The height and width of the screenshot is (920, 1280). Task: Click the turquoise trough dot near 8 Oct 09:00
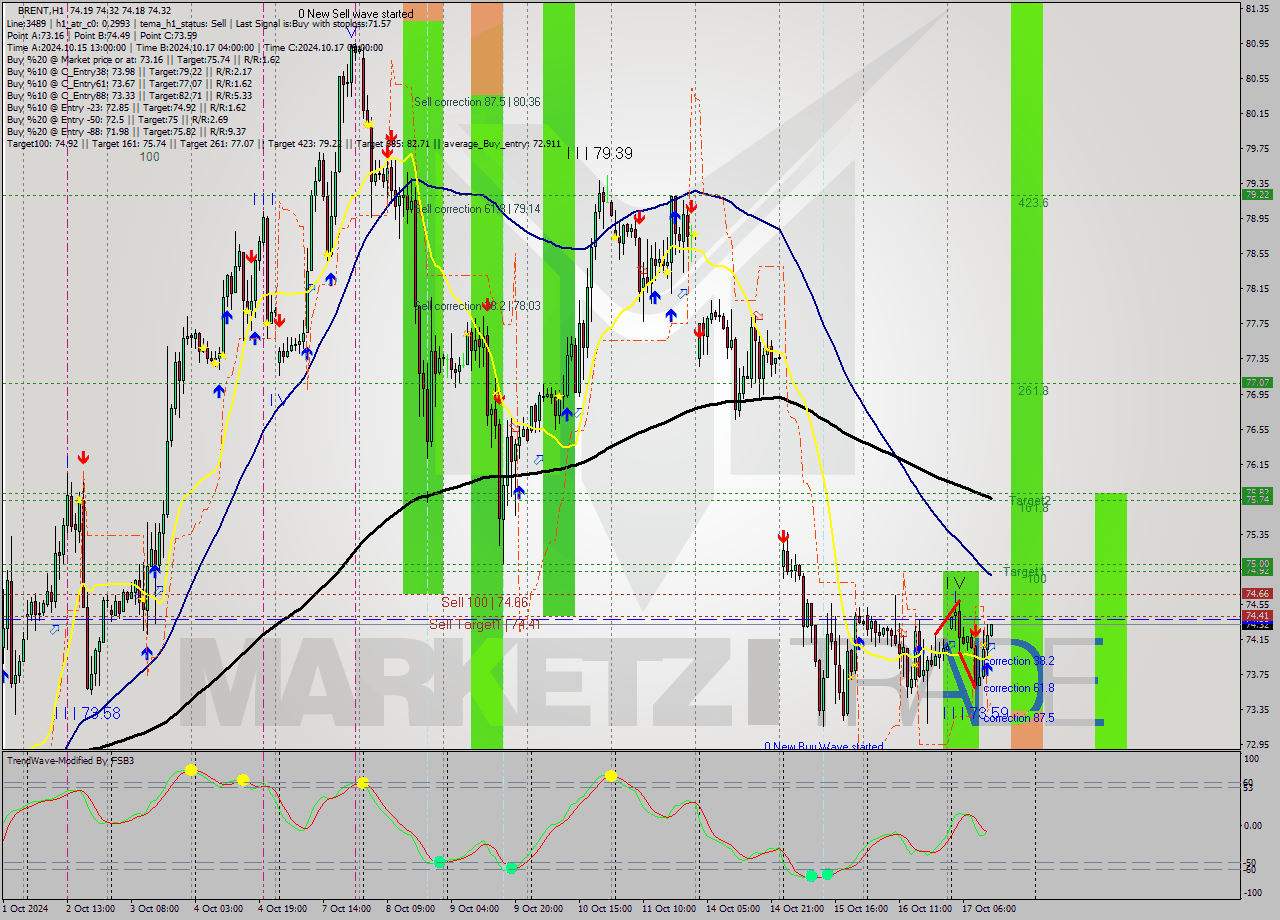tap(439, 861)
